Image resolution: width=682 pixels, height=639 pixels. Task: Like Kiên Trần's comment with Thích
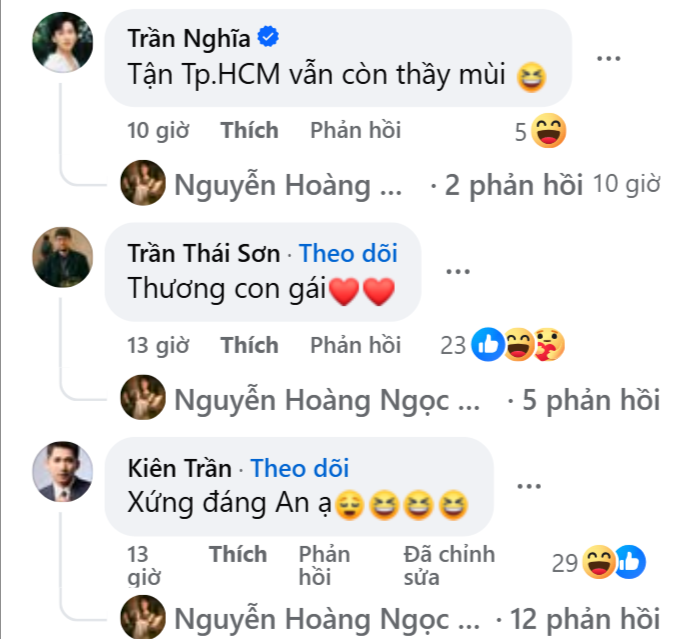238,554
